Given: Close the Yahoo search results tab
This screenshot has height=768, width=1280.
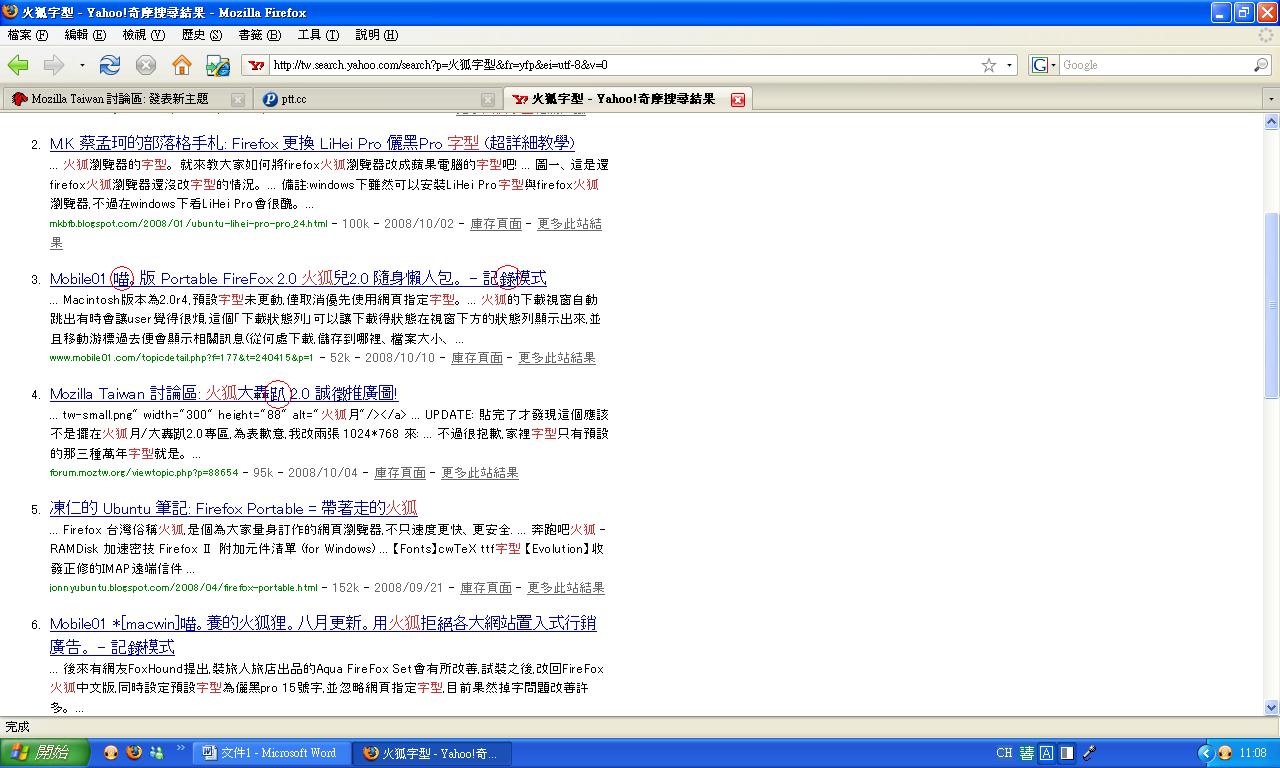Looking at the screenshot, I should pos(738,99).
